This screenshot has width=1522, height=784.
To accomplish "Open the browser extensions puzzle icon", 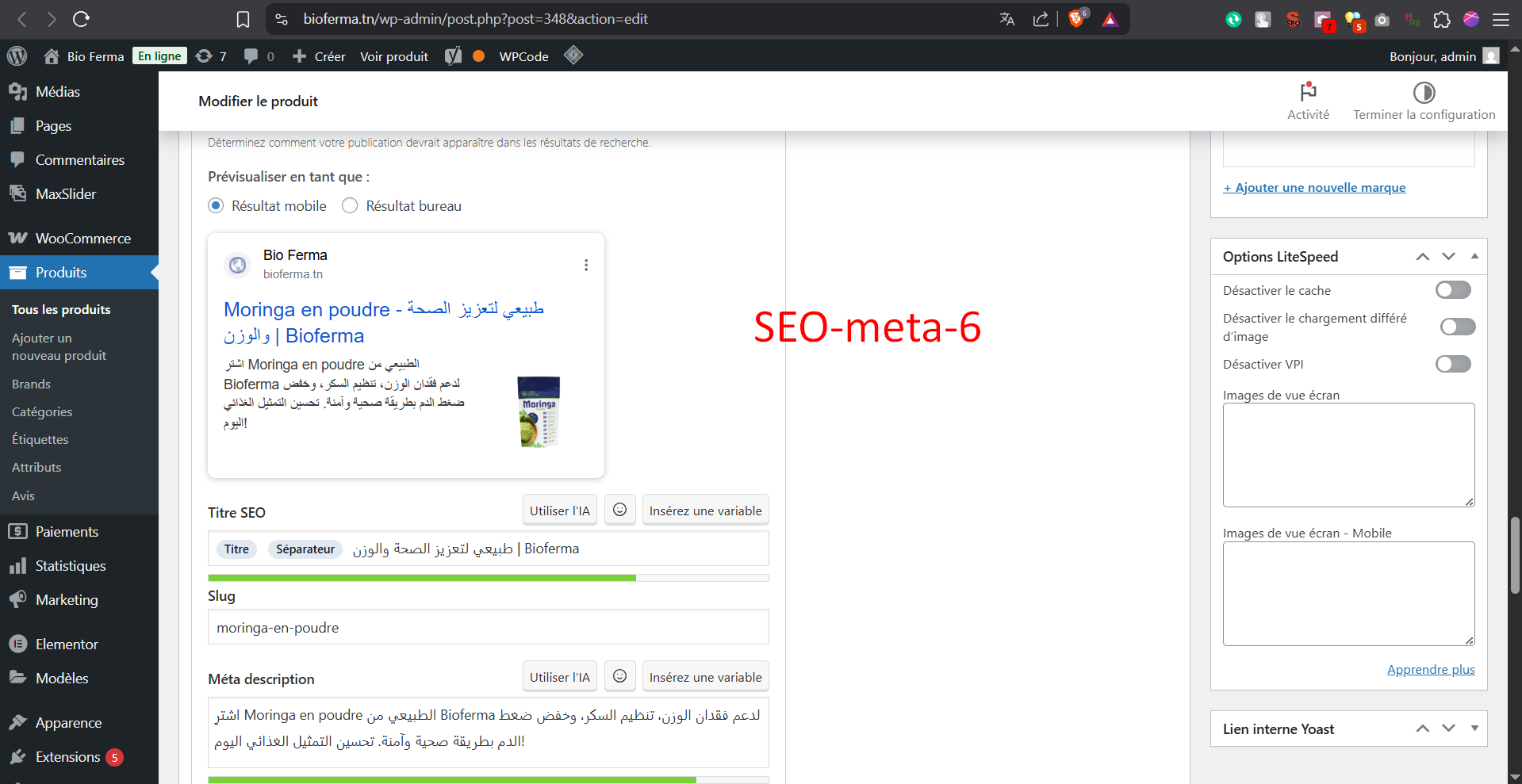I will pyautogui.click(x=1442, y=20).
